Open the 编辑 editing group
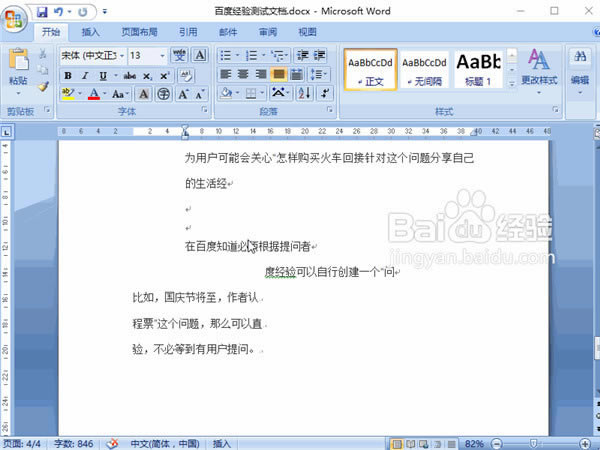Screen dimensions: 600x450 coord(580,71)
